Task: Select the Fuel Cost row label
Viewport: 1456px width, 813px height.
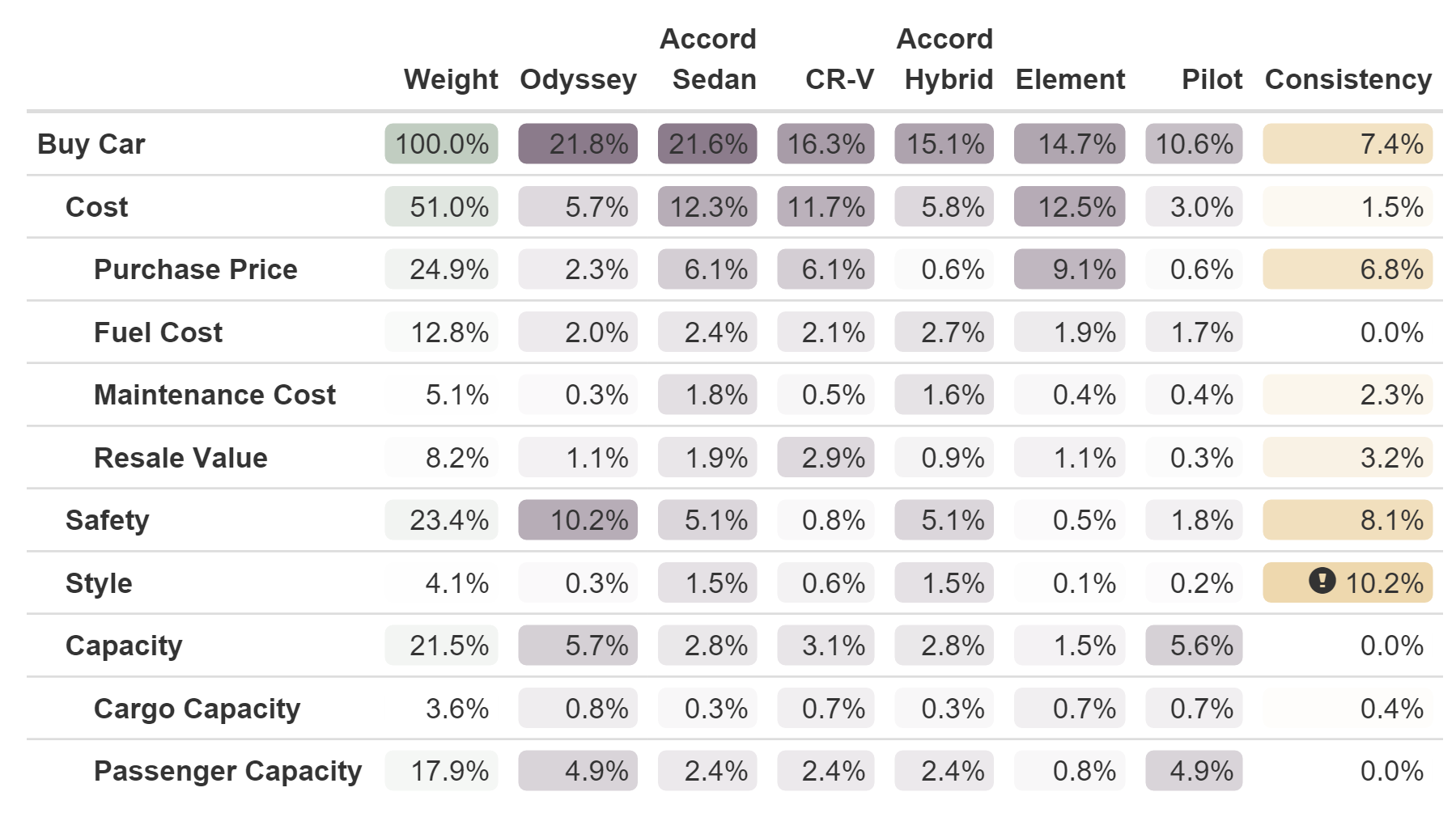Action: [158, 332]
